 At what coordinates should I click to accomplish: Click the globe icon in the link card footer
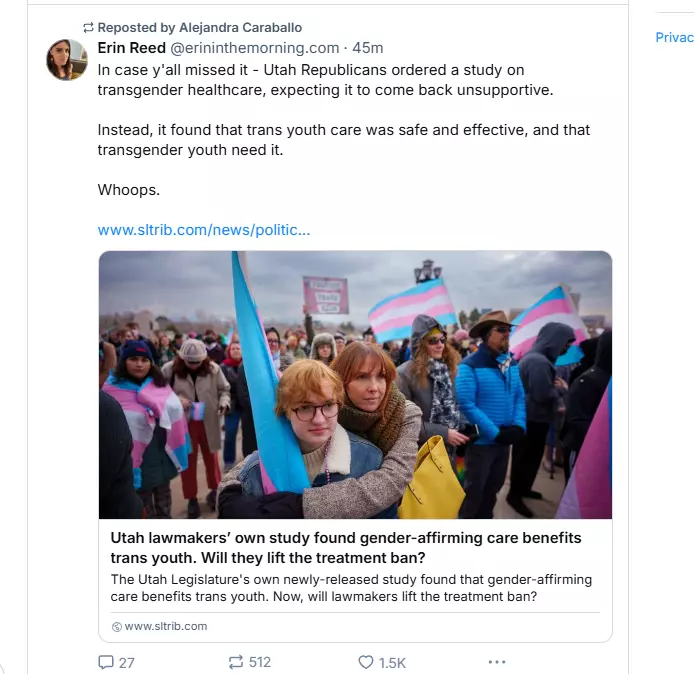[x=116, y=627]
